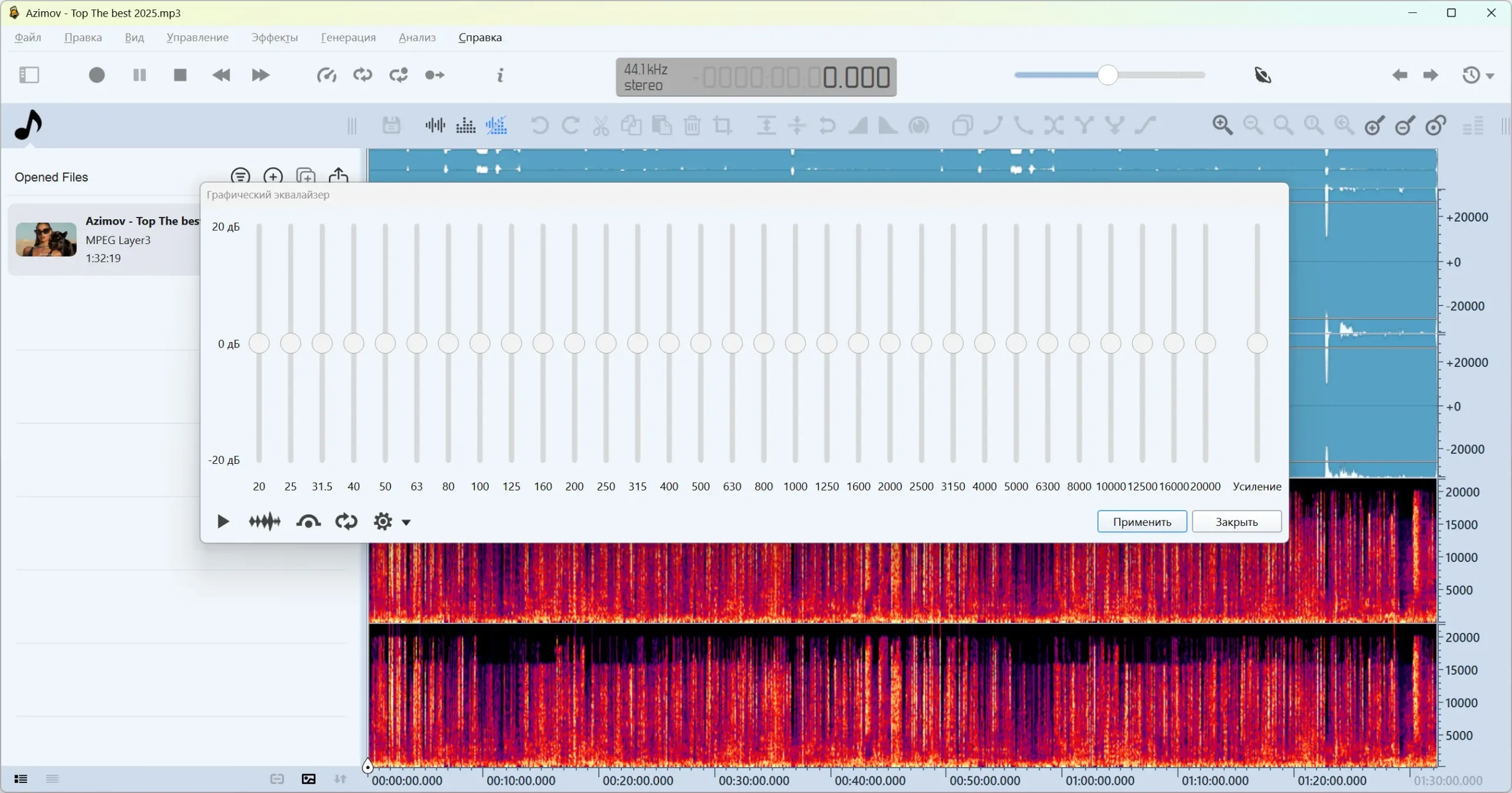Click the Record button in transport bar
The width and height of the screenshot is (1512, 793).
[97, 75]
